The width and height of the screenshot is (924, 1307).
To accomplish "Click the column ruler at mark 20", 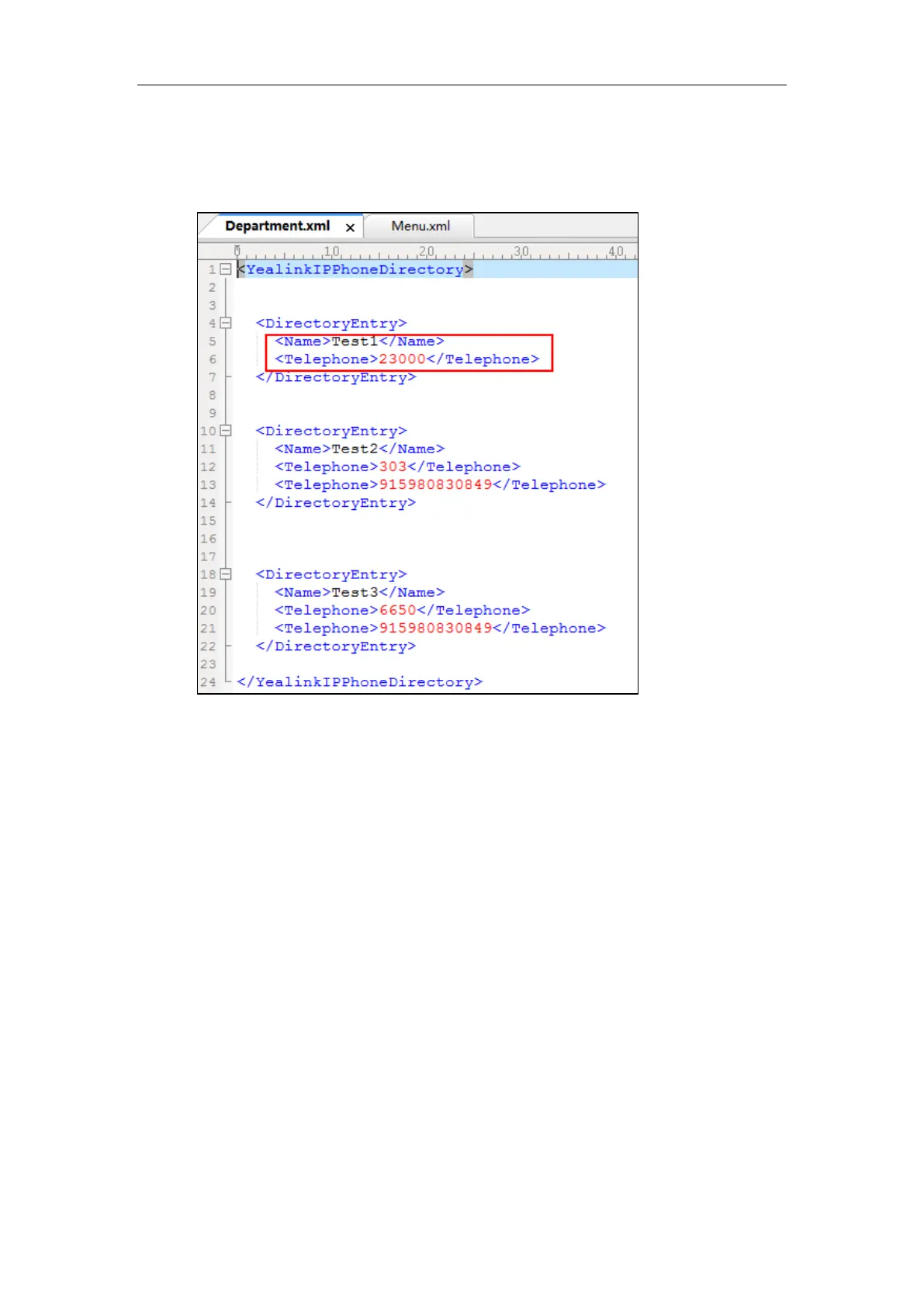I will 427,251.
